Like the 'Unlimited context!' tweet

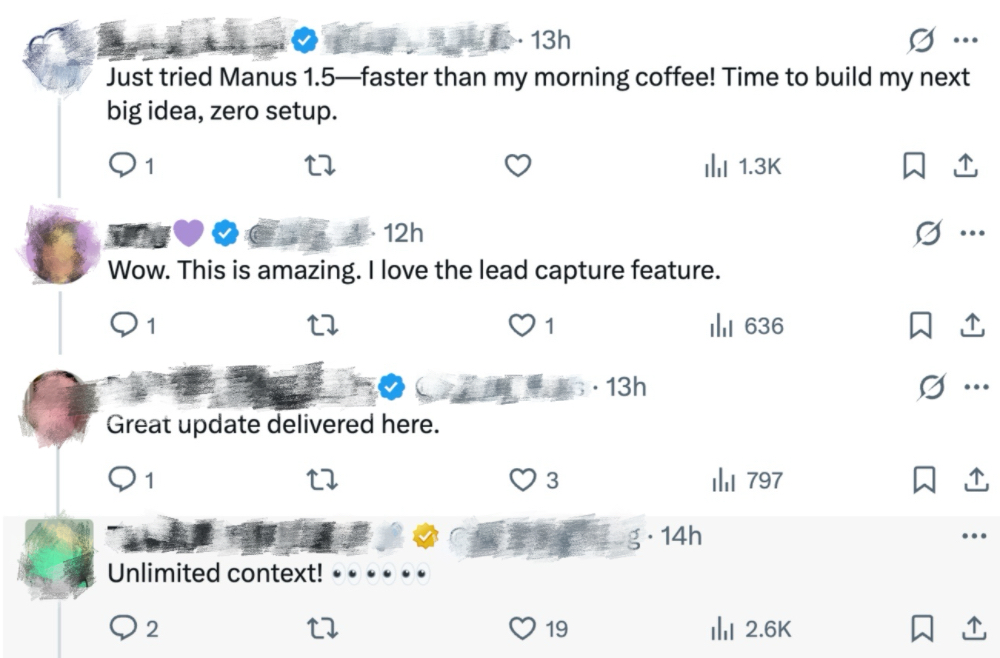click(524, 629)
